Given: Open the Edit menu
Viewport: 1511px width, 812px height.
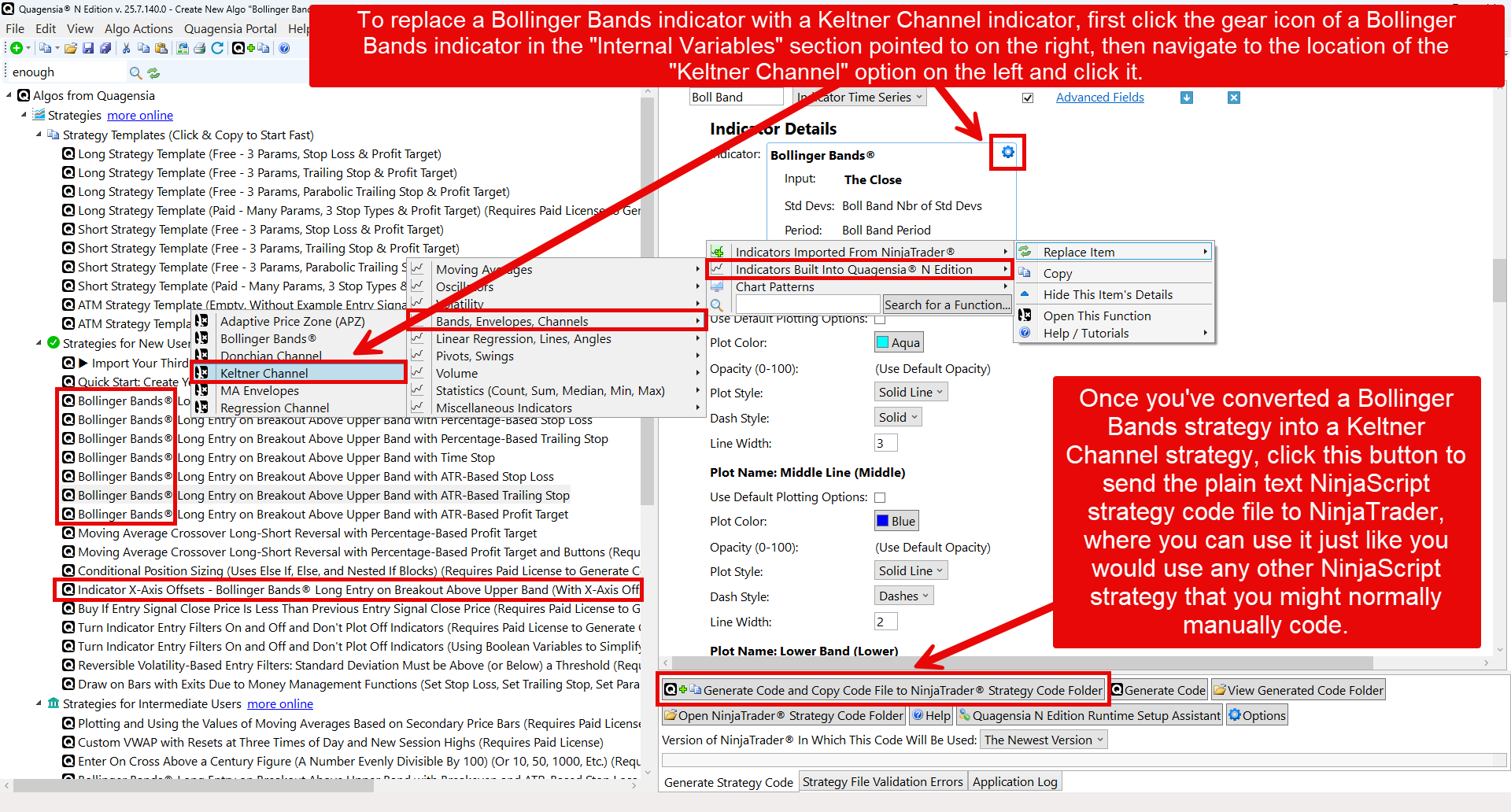Looking at the screenshot, I should pyautogui.click(x=46, y=28).
